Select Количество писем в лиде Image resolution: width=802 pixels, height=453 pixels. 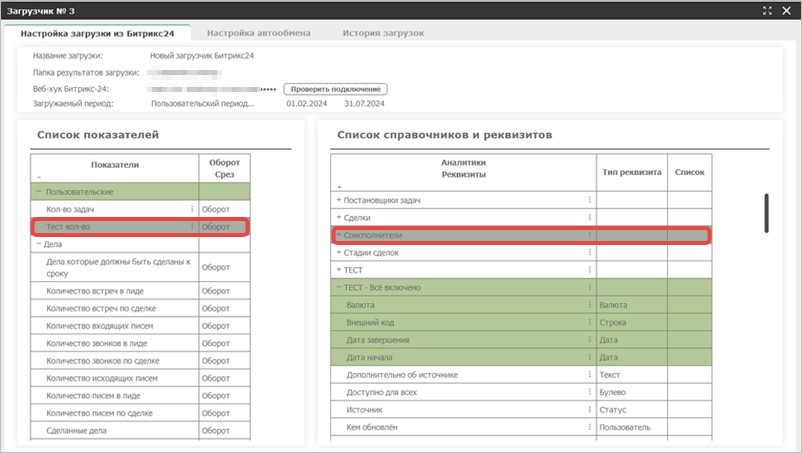93,395
